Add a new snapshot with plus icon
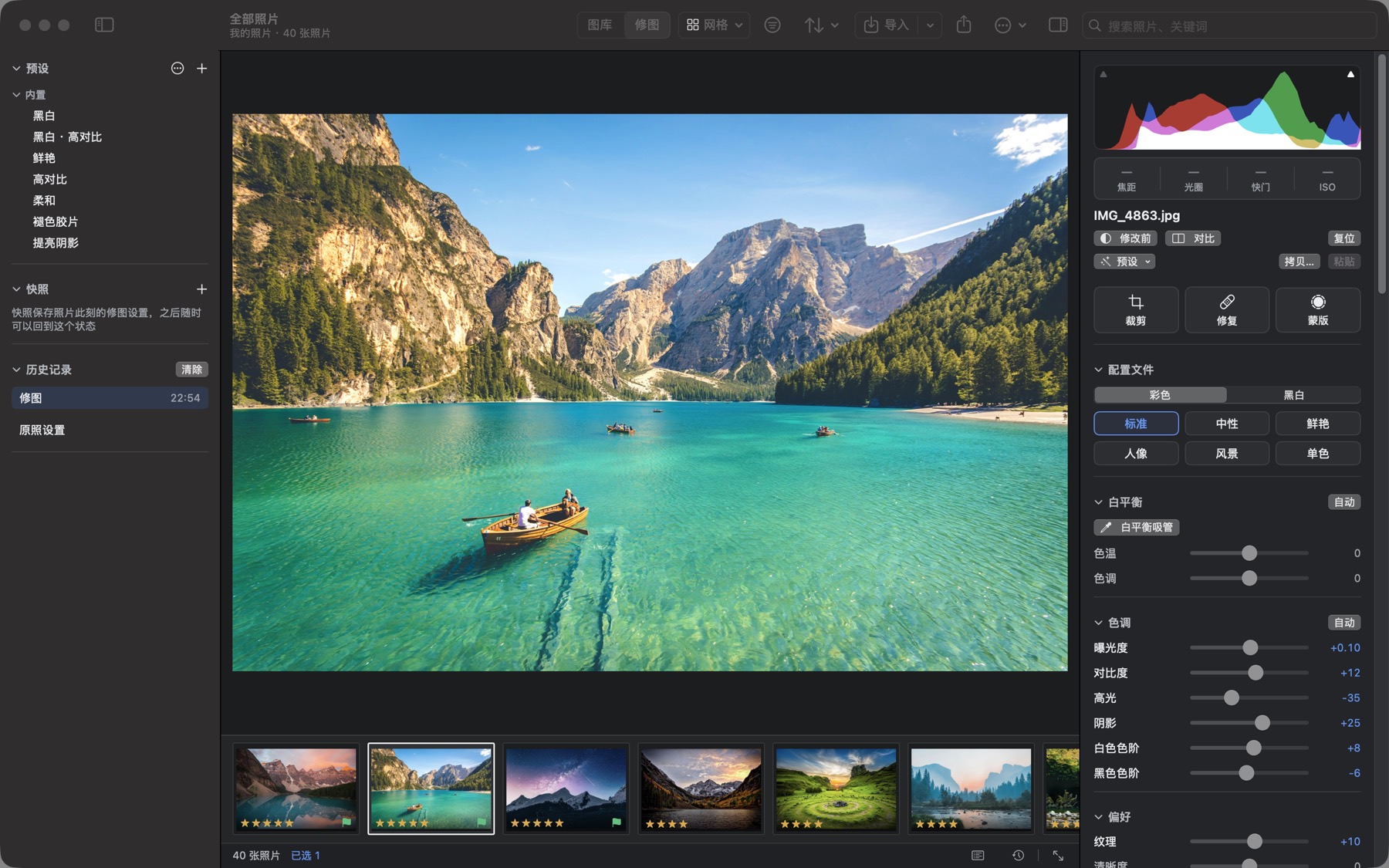The width and height of the screenshot is (1389, 868). (x=201, y=289)
